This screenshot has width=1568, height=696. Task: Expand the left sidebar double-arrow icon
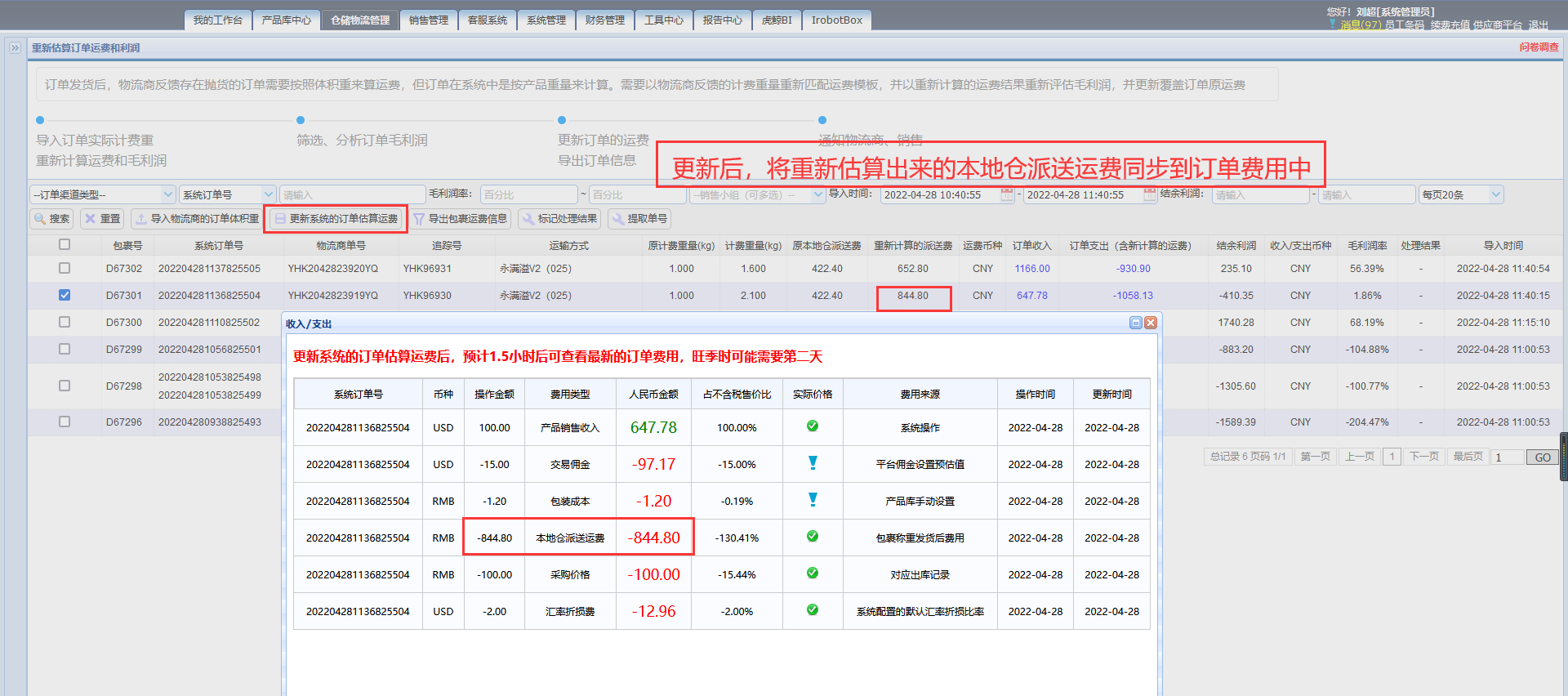pyautogui.click(x=15, y=48)
